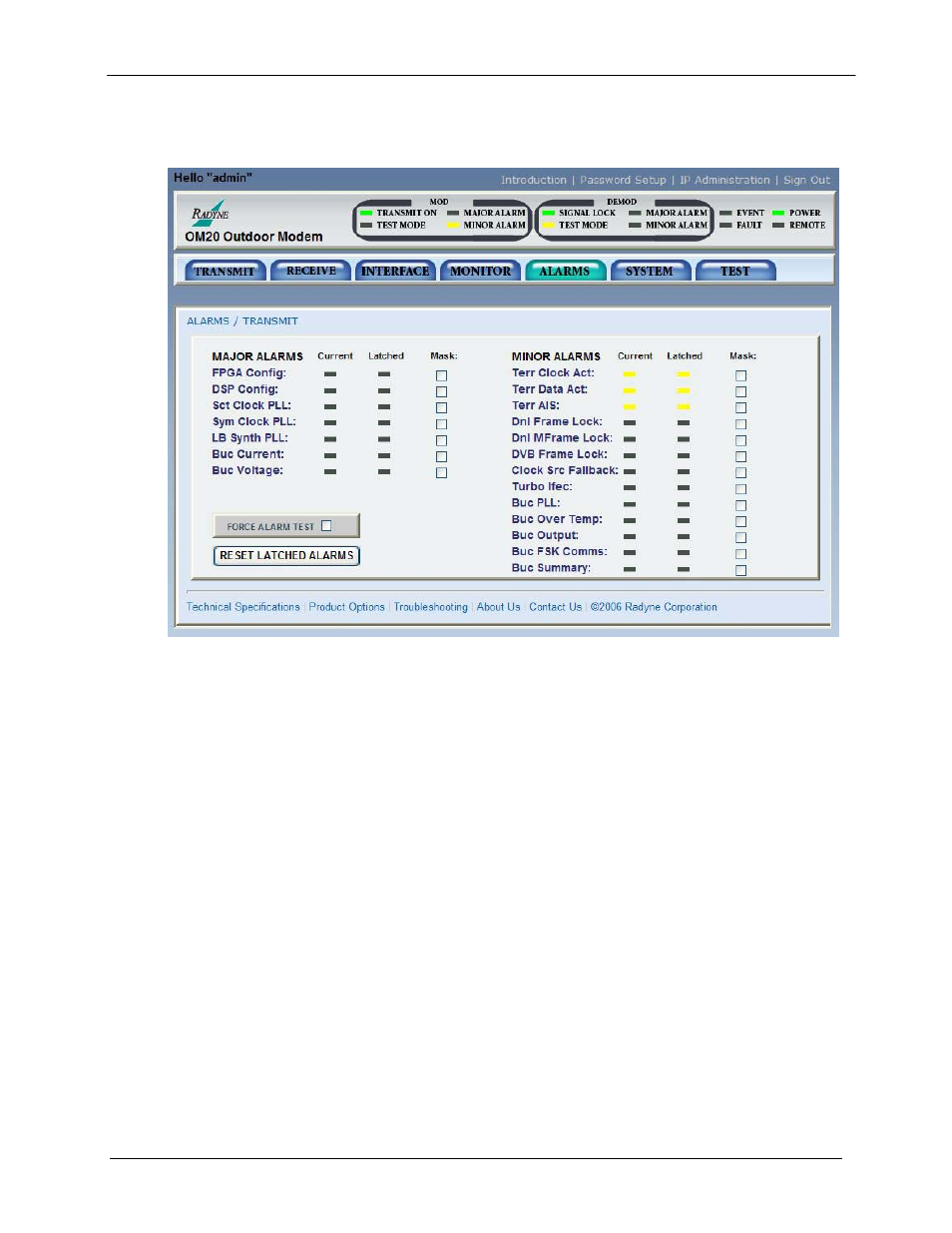Click Sign Out
The image size is (952, 1233).
click(806, 181)
